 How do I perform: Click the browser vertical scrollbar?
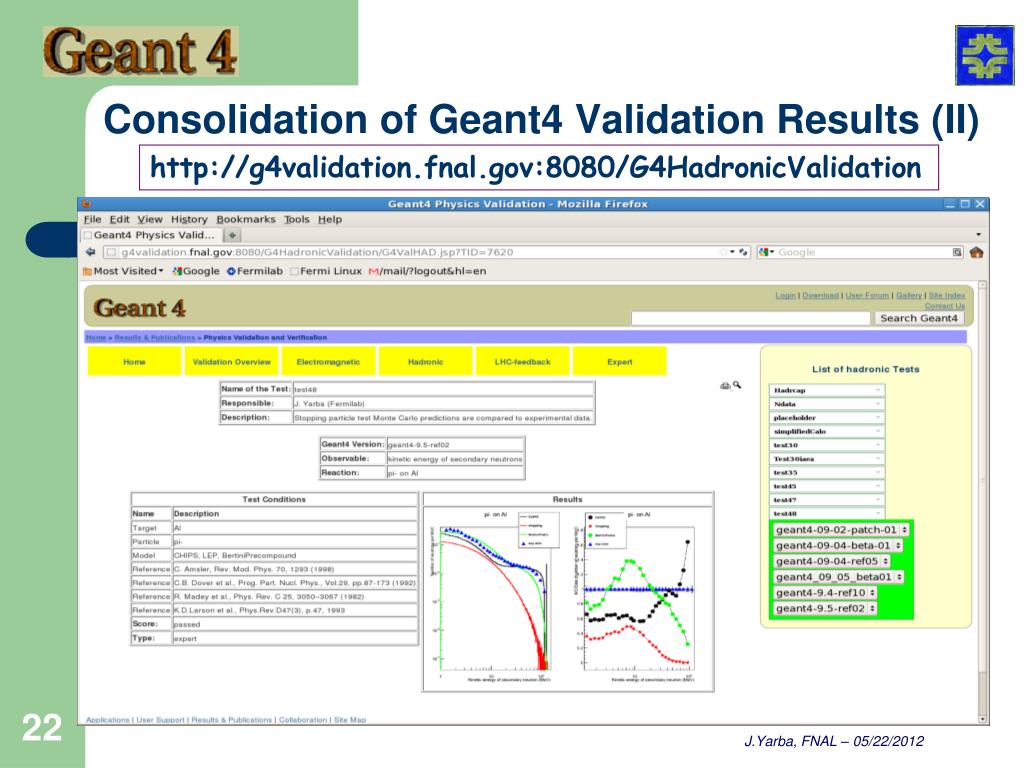pyautogui.click(x=983, y=503)
